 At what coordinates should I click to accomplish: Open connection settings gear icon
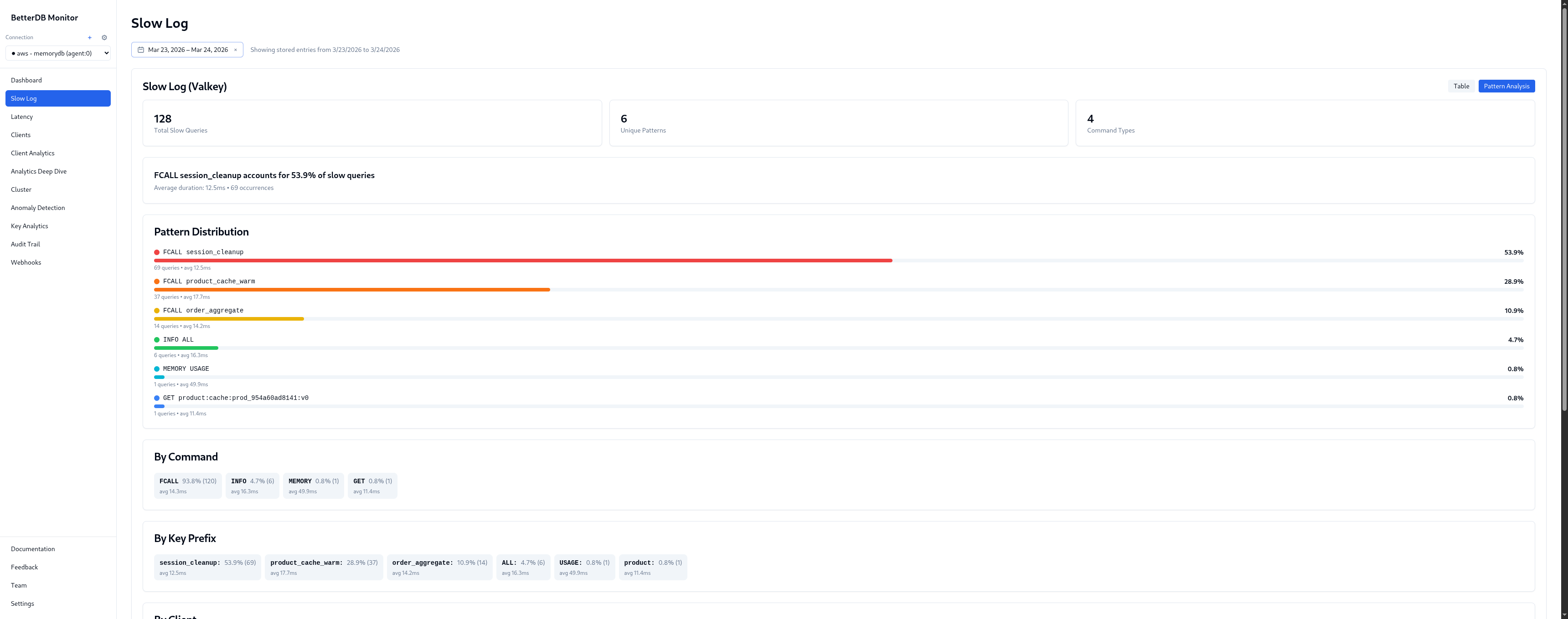[x=104, y=38]
